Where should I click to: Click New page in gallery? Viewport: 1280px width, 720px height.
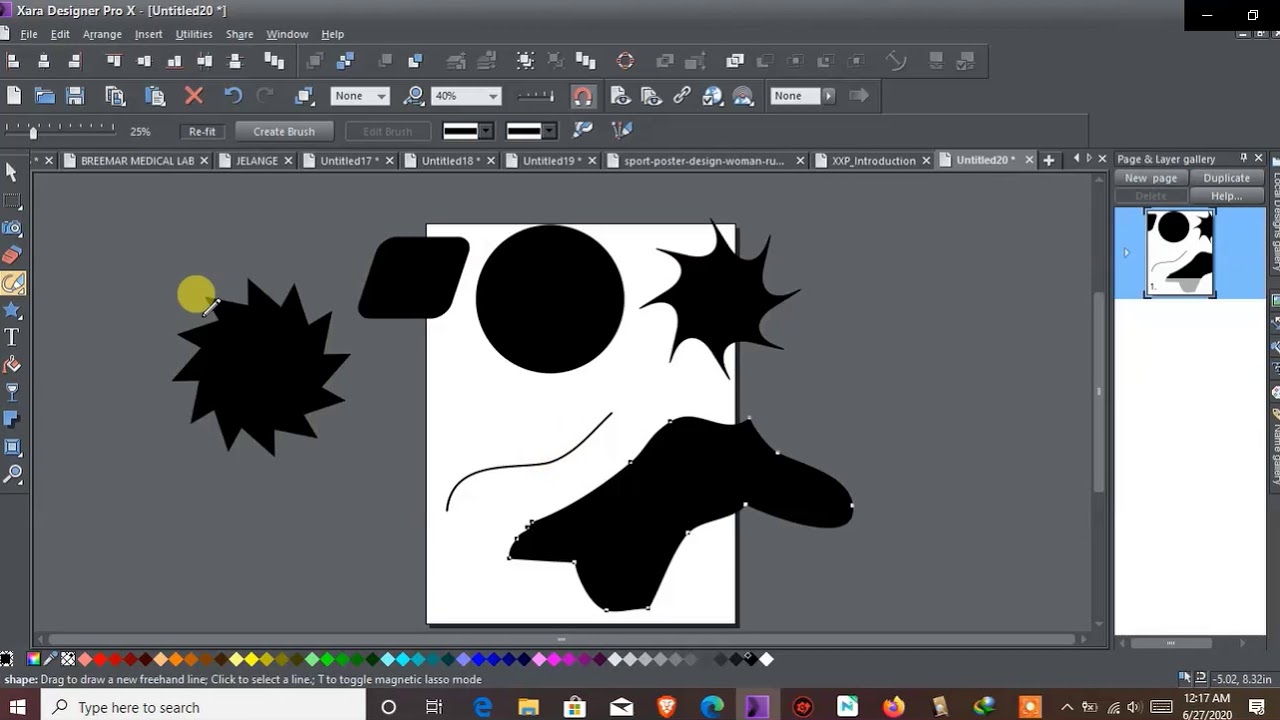1151,178
